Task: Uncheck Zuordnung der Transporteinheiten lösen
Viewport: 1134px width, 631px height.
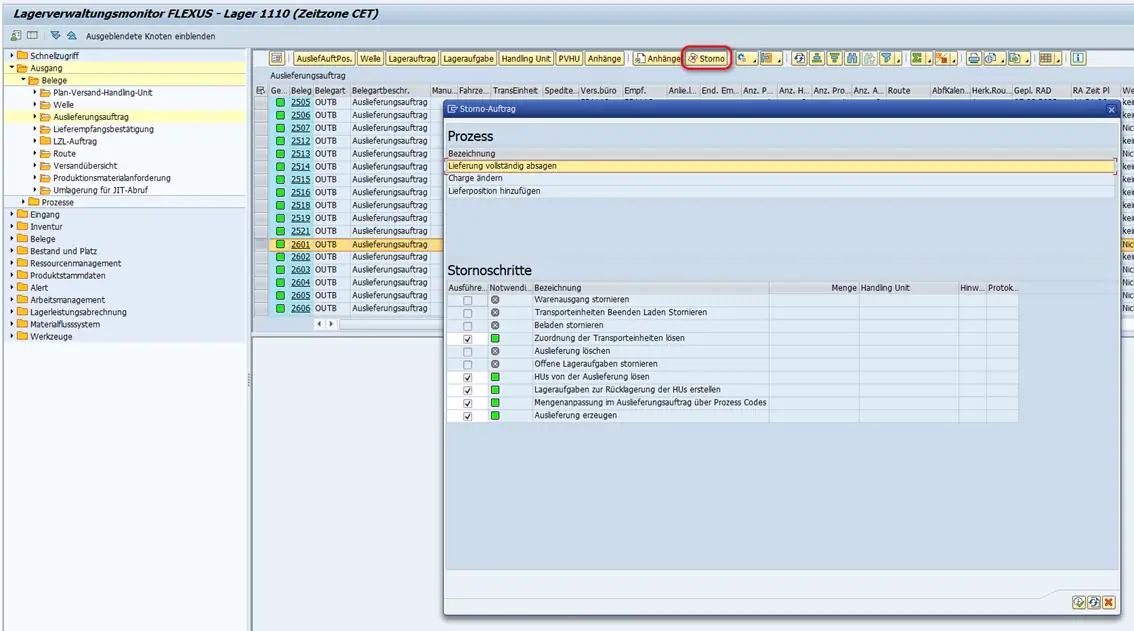Action: (x=467, y=339)
